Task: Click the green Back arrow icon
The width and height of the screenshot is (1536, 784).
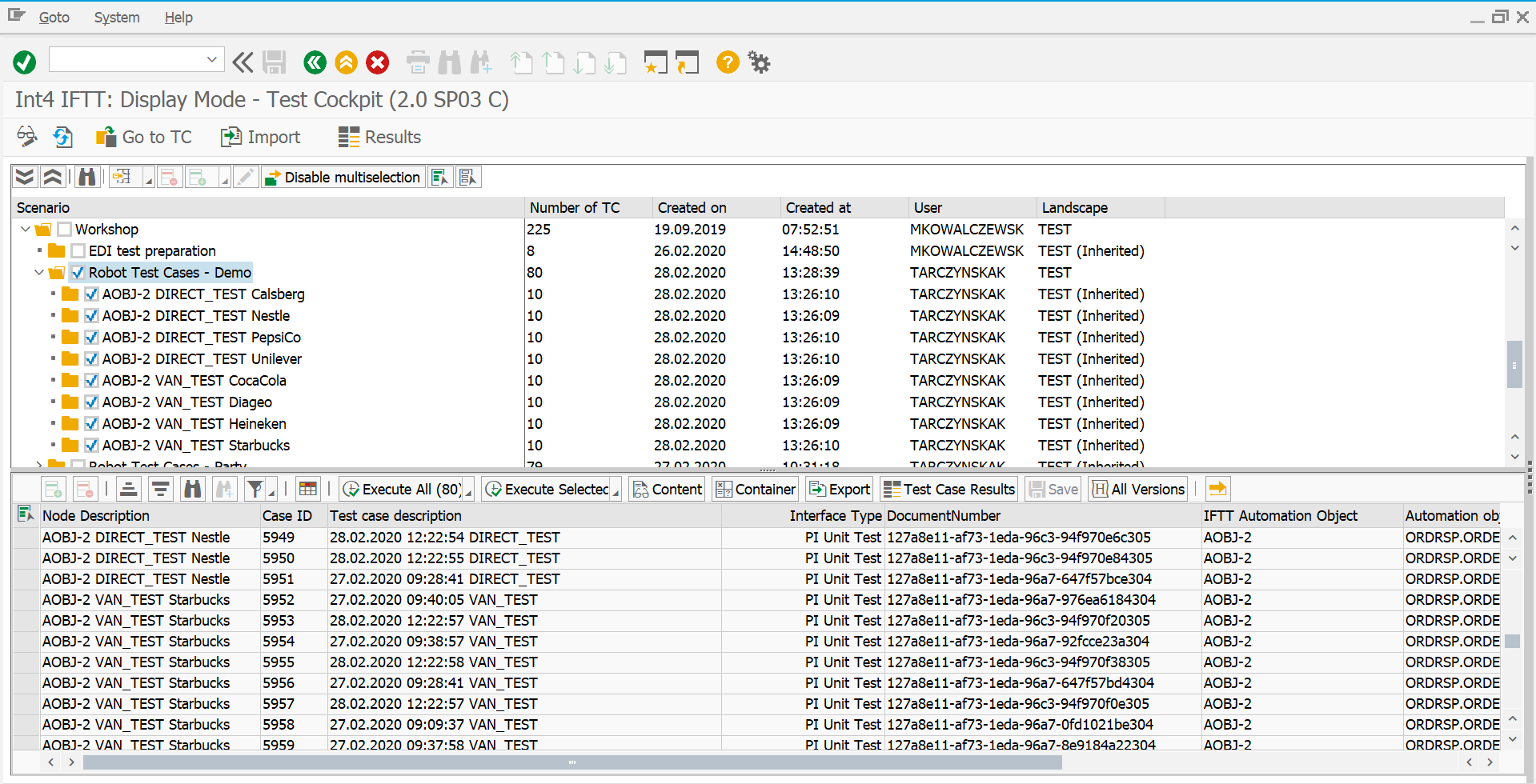Action: click(315, 62)
